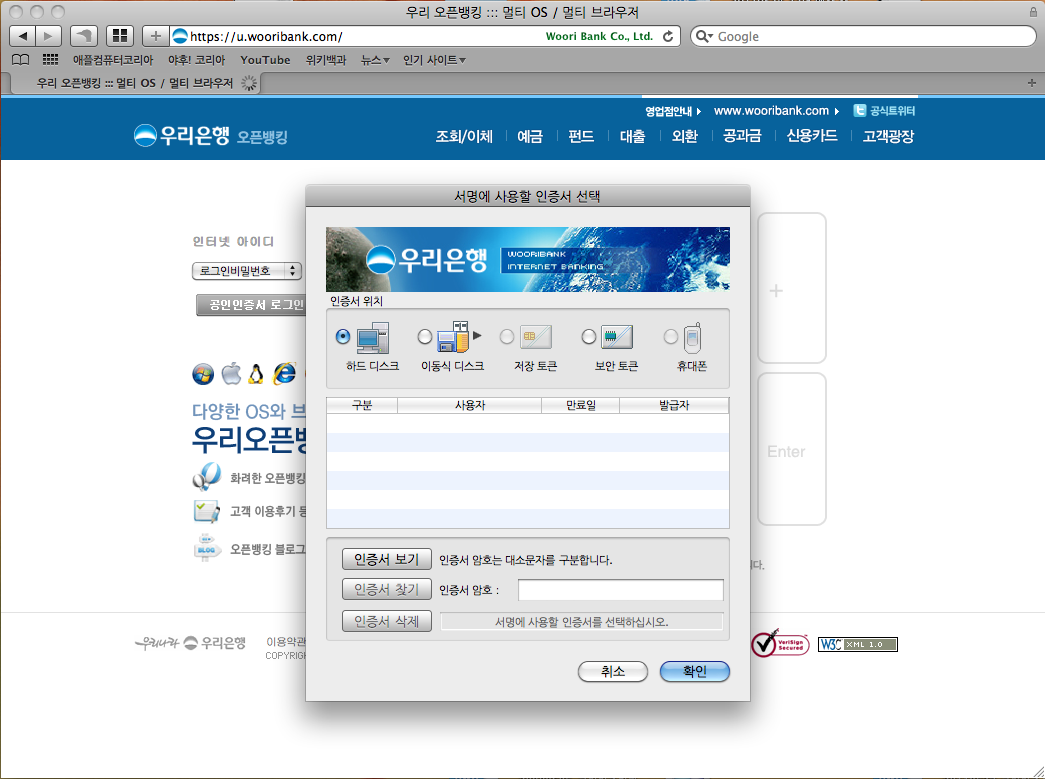Viewport: 1045px width, 779px height.
Task: Open the www.wooribank.com link
Action: click(776, 111)
